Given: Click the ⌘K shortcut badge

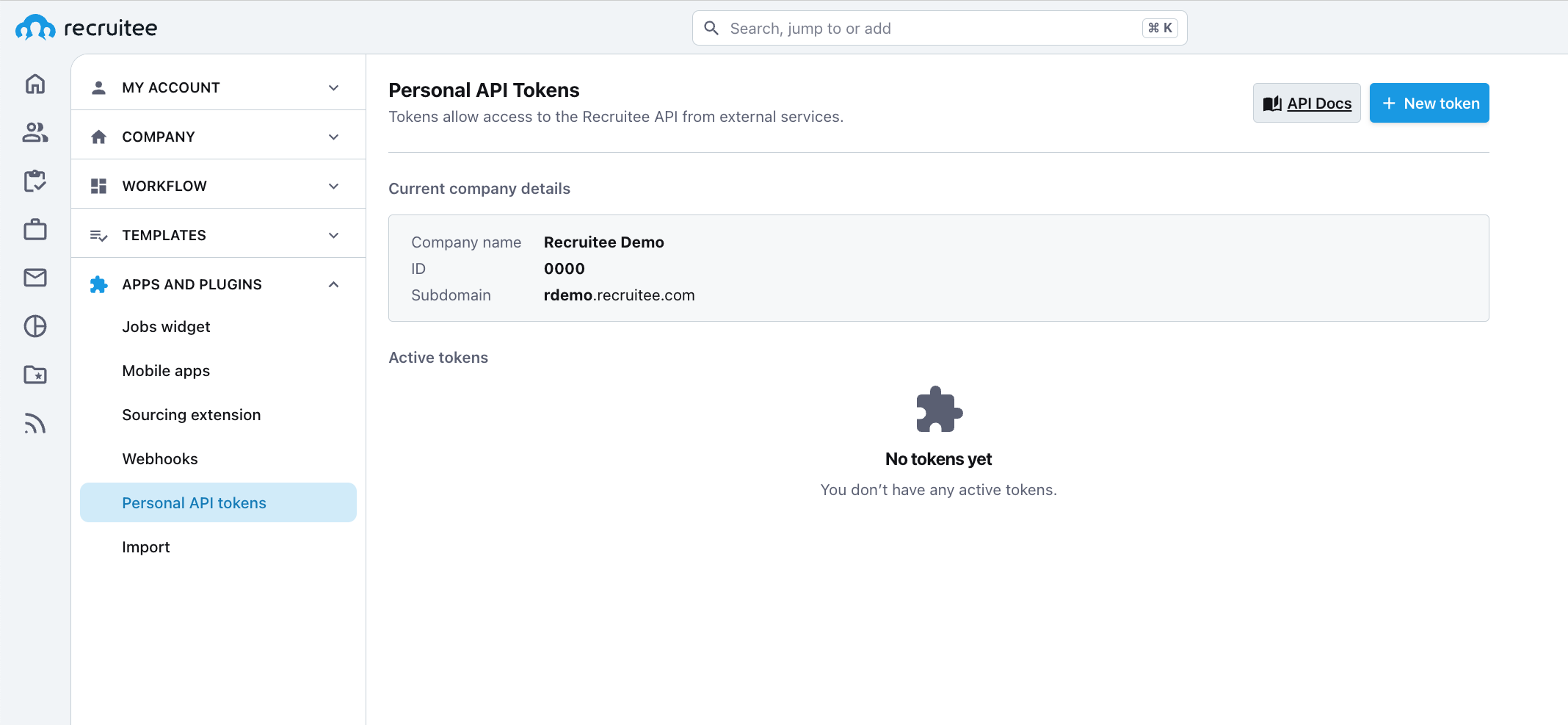Looking at the screenshot, I should 1160,28.
